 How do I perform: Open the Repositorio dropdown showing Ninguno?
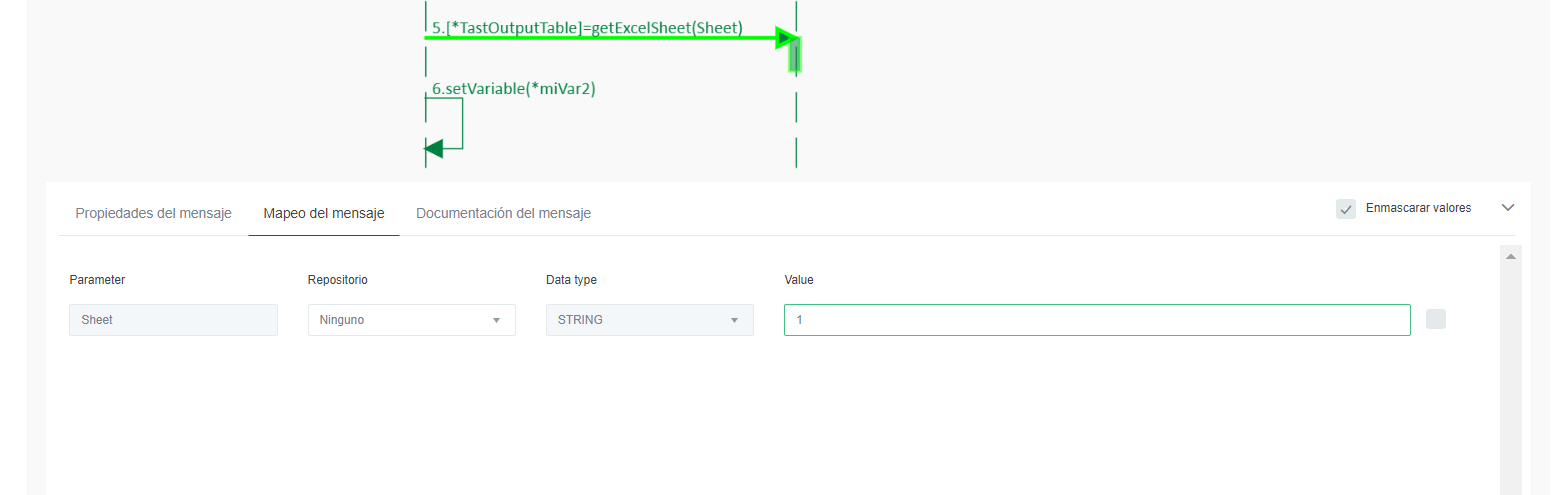point(411,320)
